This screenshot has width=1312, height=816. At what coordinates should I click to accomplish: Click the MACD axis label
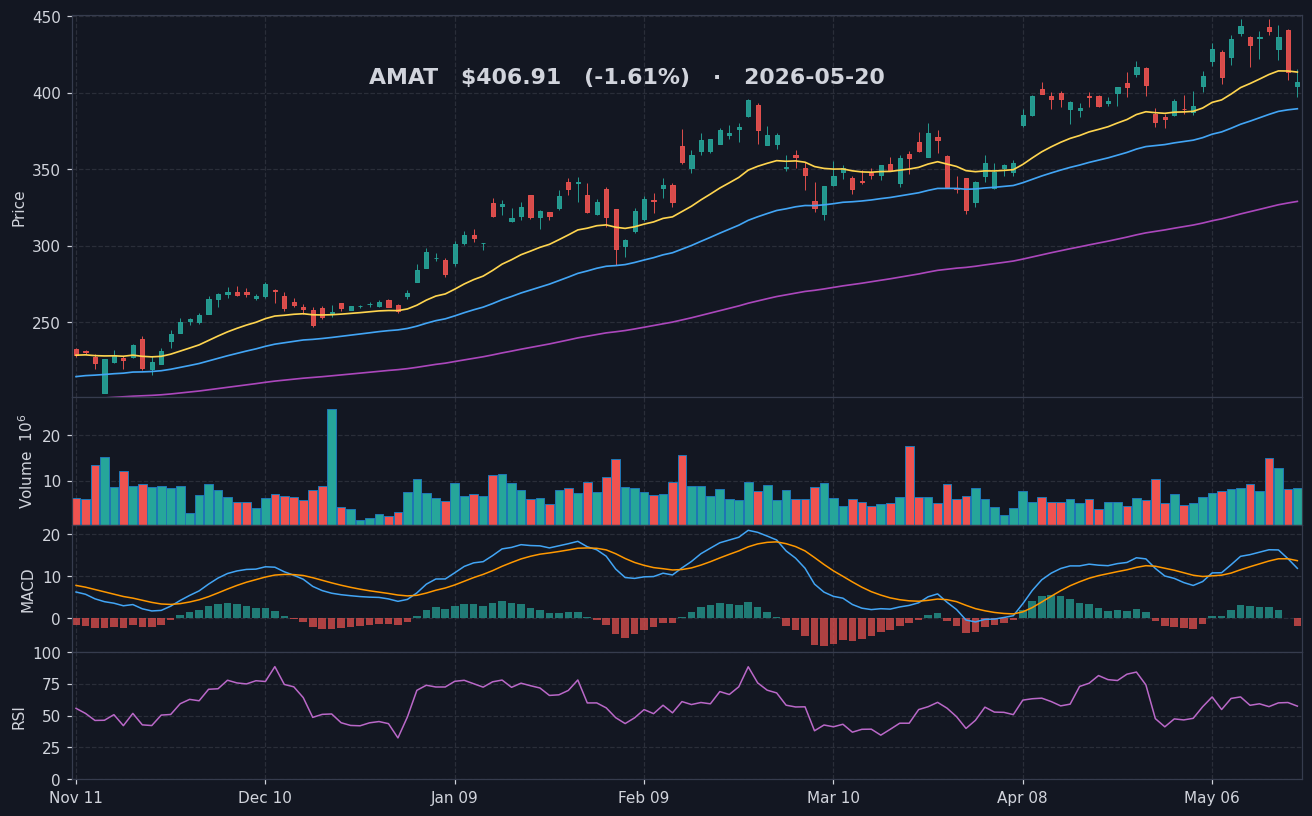coord(27,591)
